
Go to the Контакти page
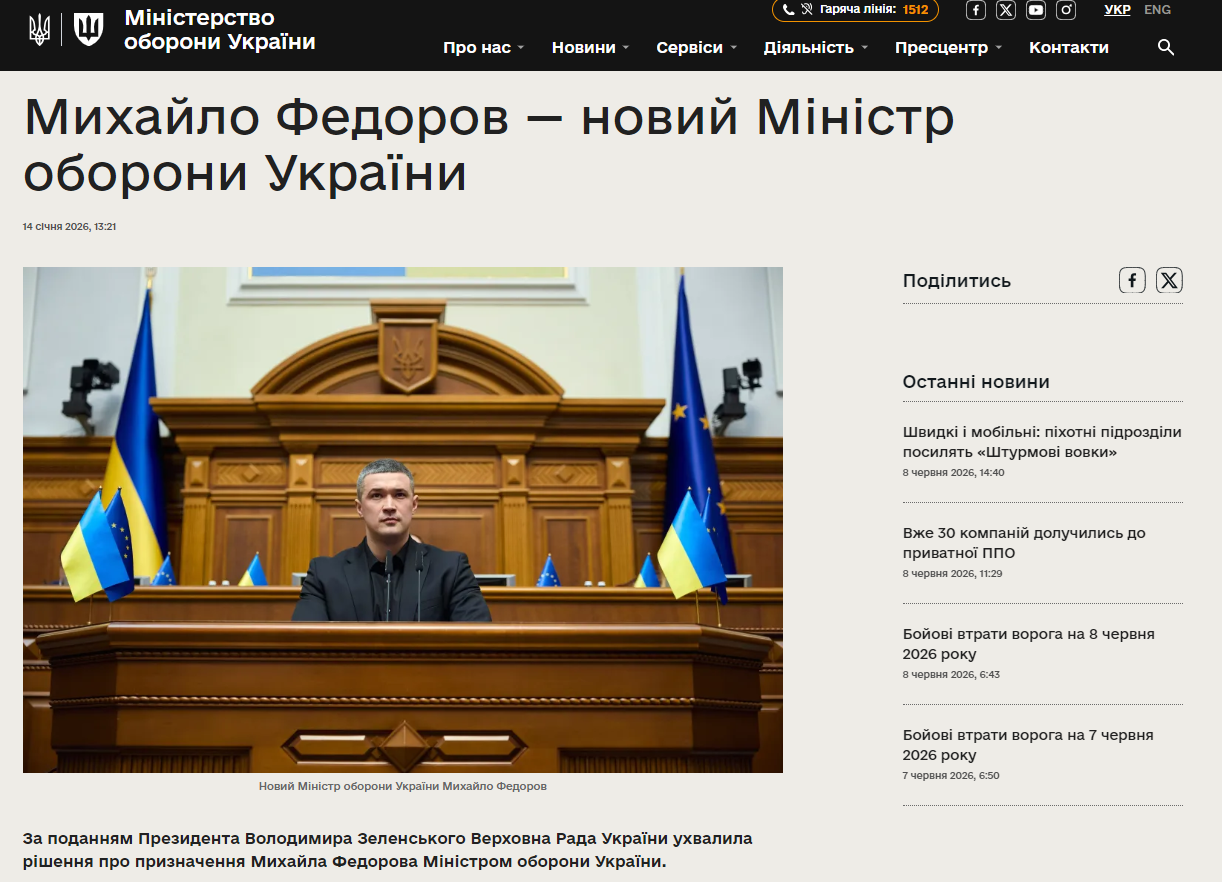click(x=1069, y=47)
